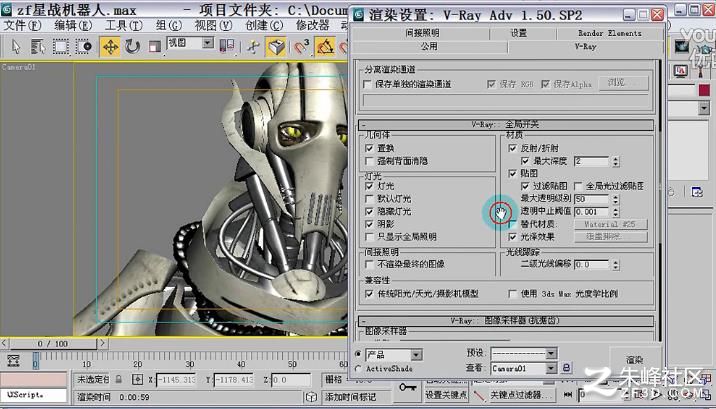The width and height of the screenshot is (716, 409).
Task: Click the 浏览 Browse button
Action: tap(623, 83)
